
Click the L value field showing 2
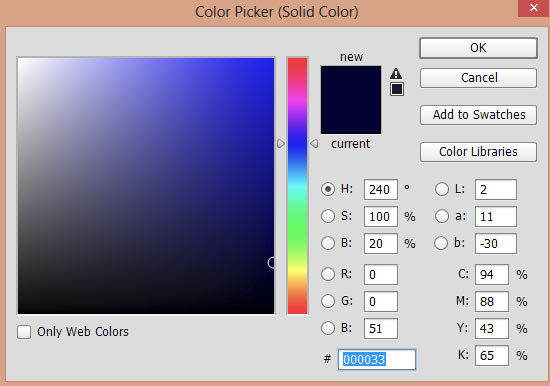[496, 189]
